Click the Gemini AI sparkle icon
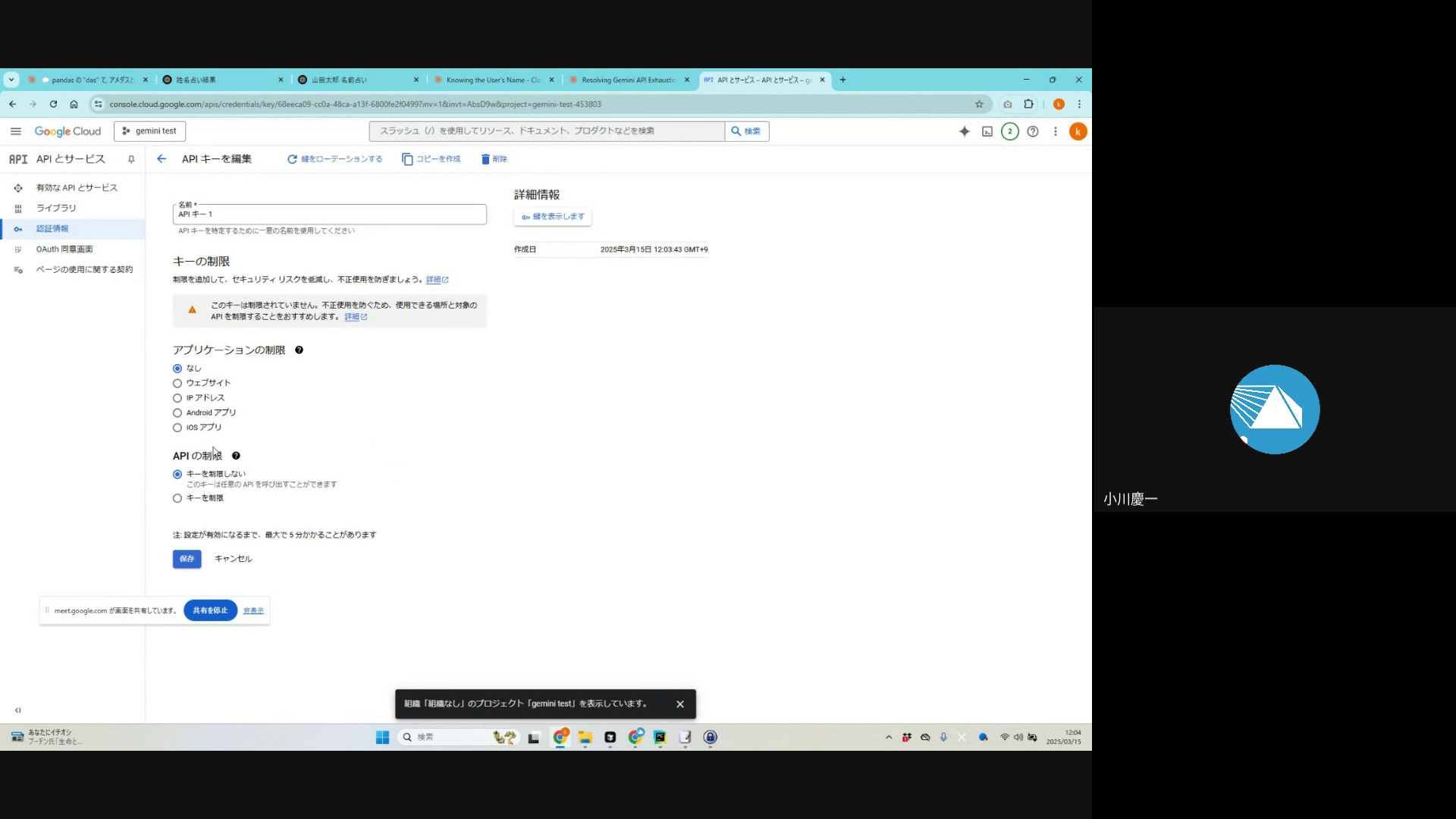This screenshot has height=819, width=1456. pos(964,131)
